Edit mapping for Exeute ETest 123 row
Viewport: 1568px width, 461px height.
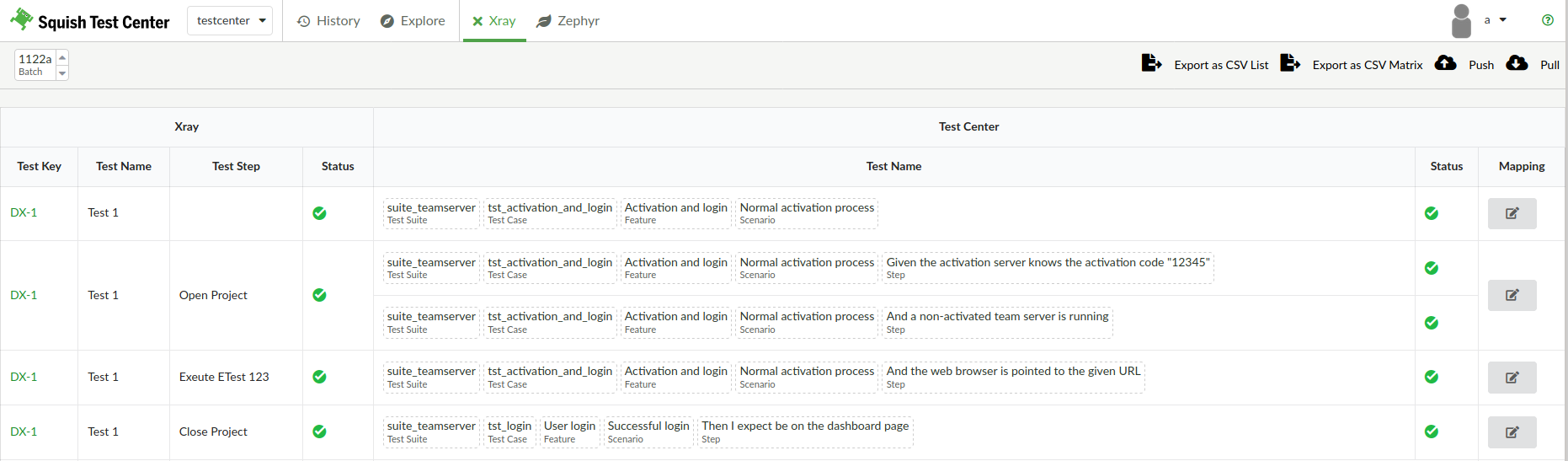pos(1512,378)
